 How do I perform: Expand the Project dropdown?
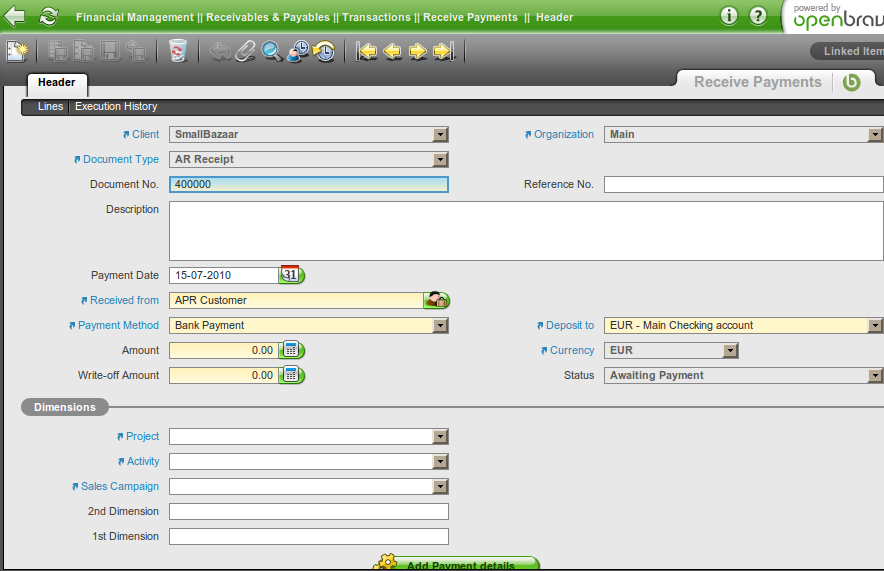click(x=440, y=436)
